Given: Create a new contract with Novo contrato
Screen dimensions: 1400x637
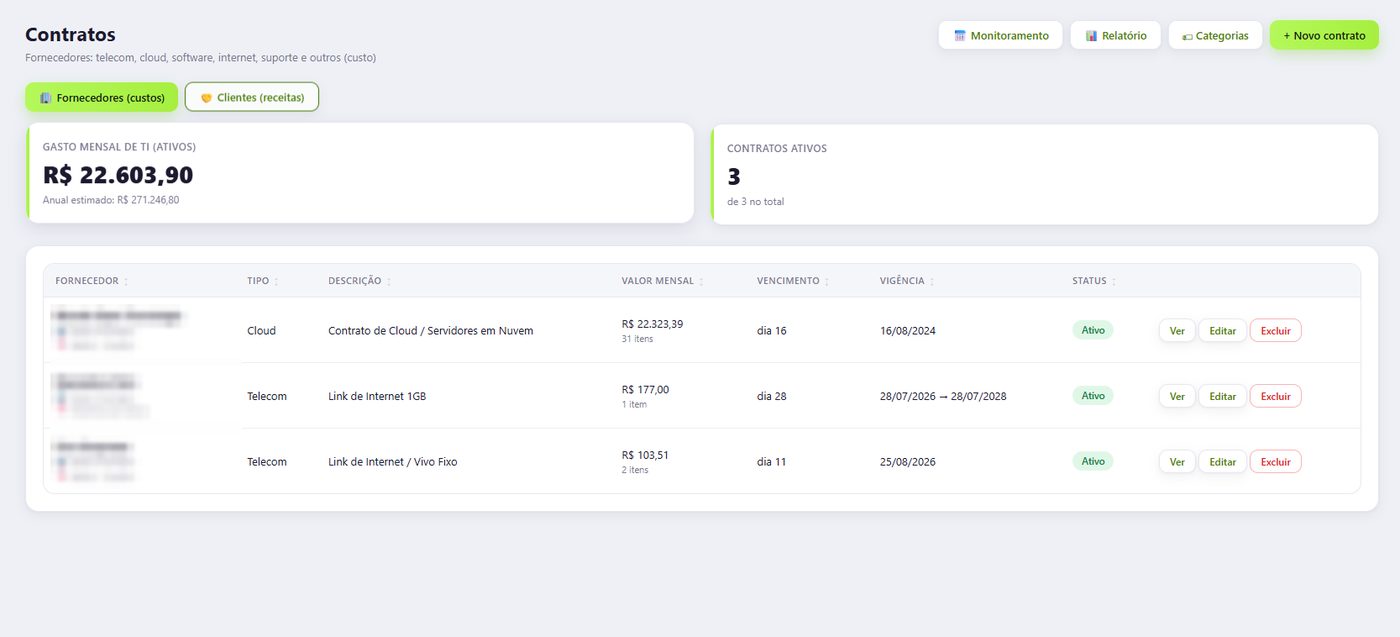Looking at the screenshot, I should click(x=1324, y=35).
